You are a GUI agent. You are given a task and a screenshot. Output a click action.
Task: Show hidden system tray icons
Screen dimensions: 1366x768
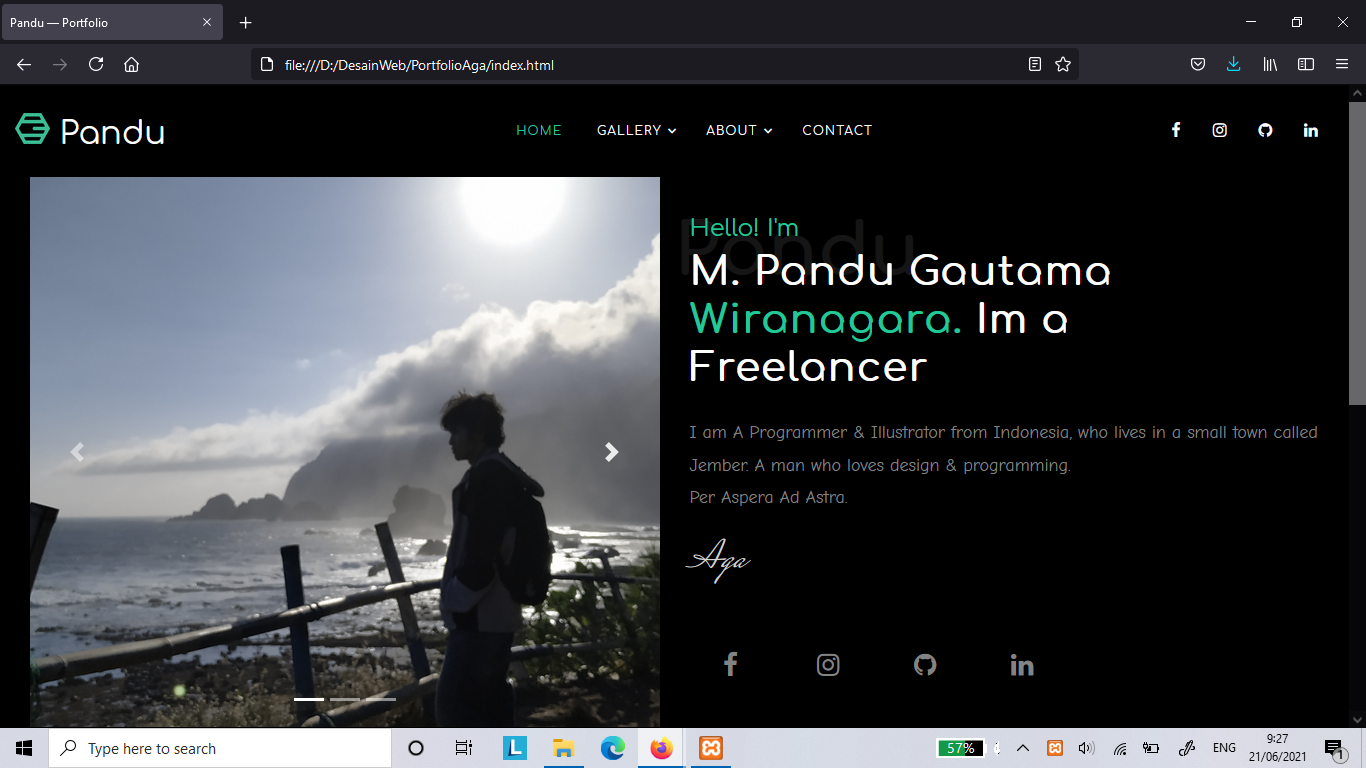click(x=1022, y=748)
